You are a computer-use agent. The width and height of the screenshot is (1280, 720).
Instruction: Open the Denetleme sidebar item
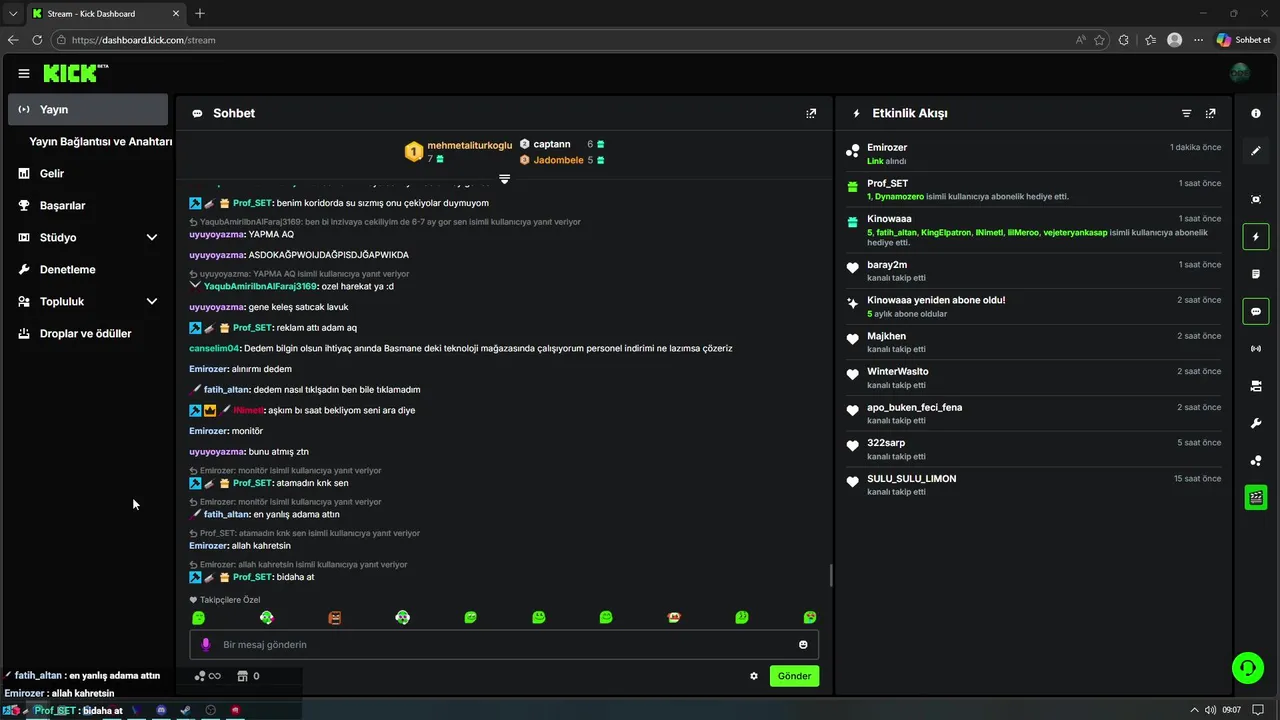(88, 270)
